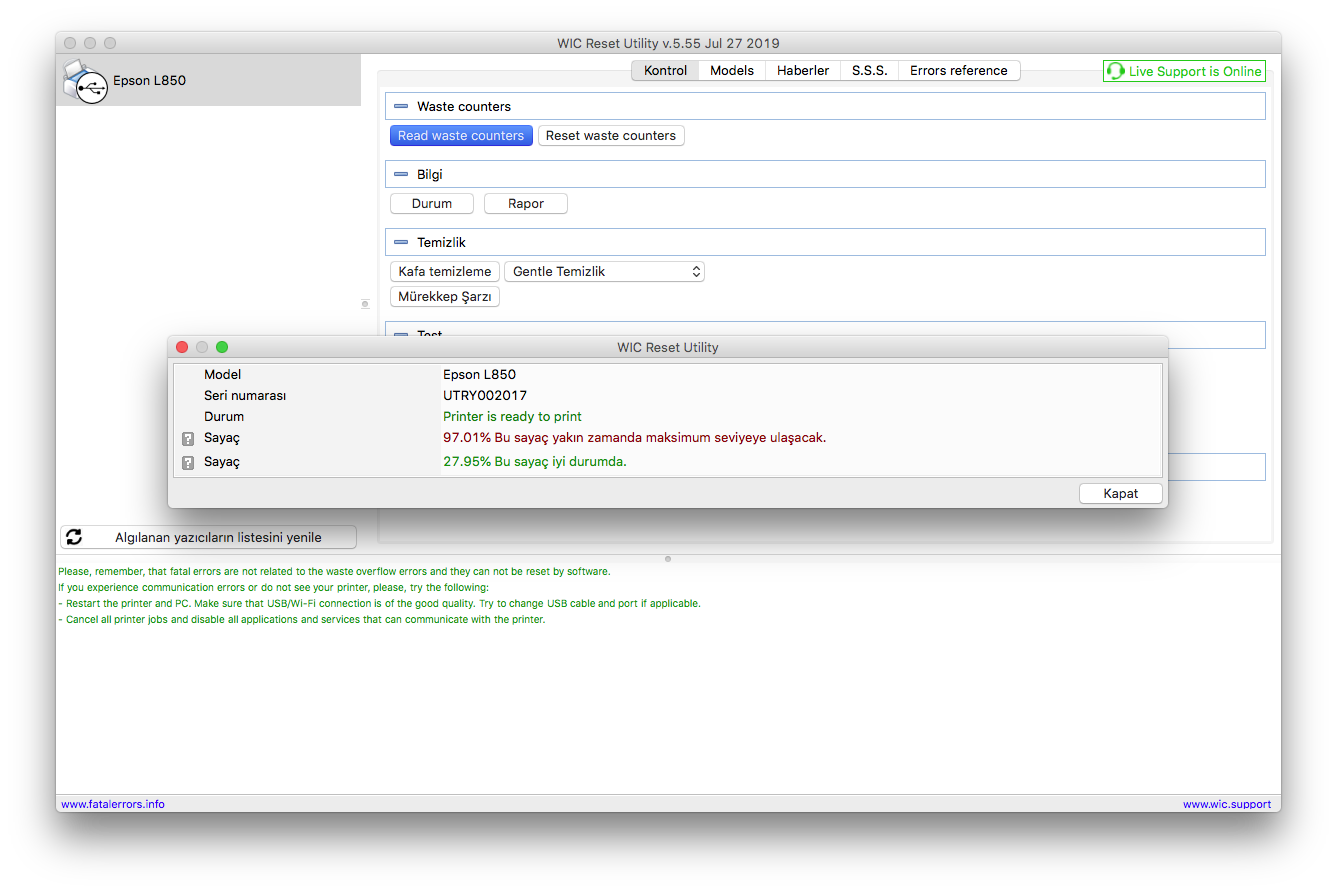Click the 'Restart the printer and PC' log line
The image size is (1337, 892).
coord(379,603)
